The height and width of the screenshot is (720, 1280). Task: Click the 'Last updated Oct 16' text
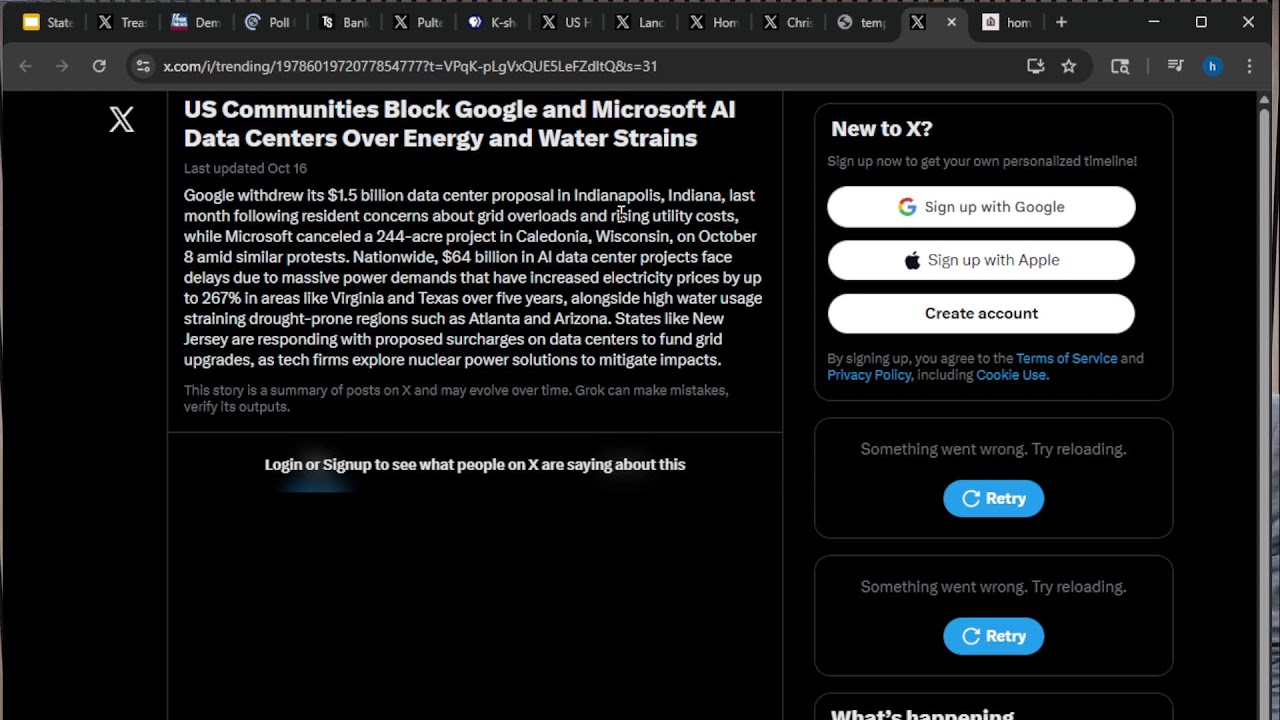click(245, 168)
